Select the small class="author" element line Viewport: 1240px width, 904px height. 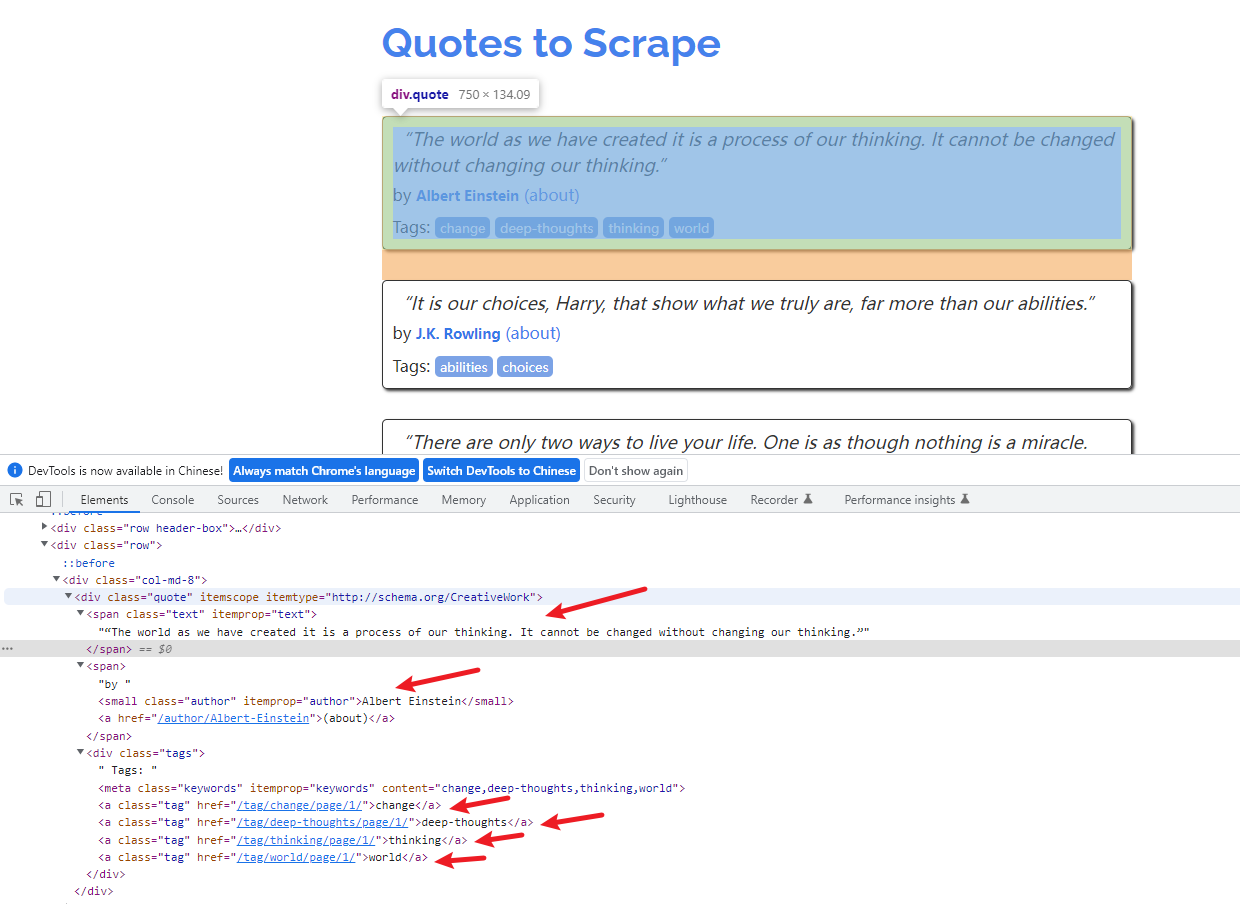tap(305, 701)
